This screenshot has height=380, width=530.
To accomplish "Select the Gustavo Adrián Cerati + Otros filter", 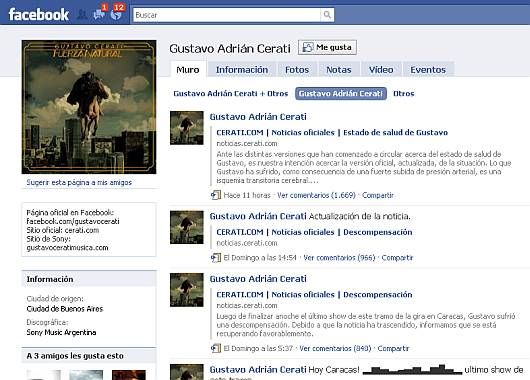I will (231, 94).
